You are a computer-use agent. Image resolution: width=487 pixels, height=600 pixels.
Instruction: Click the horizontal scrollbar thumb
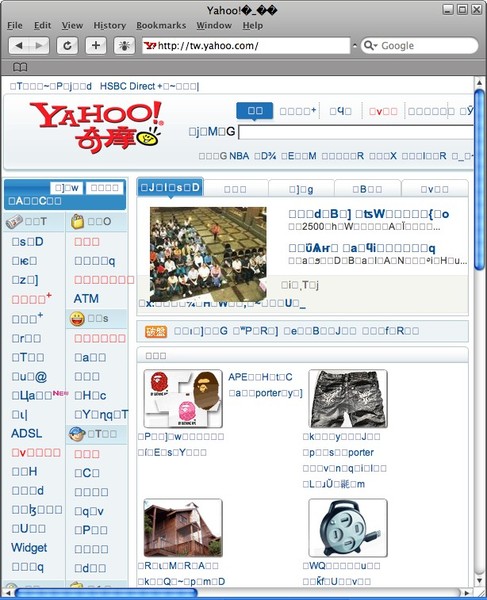106,593
